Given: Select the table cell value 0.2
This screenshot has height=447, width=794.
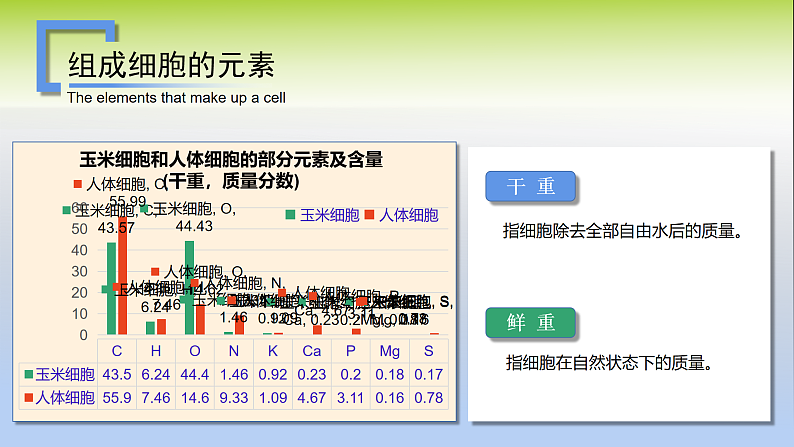Looking at the screenshot, I should [351, 375].
